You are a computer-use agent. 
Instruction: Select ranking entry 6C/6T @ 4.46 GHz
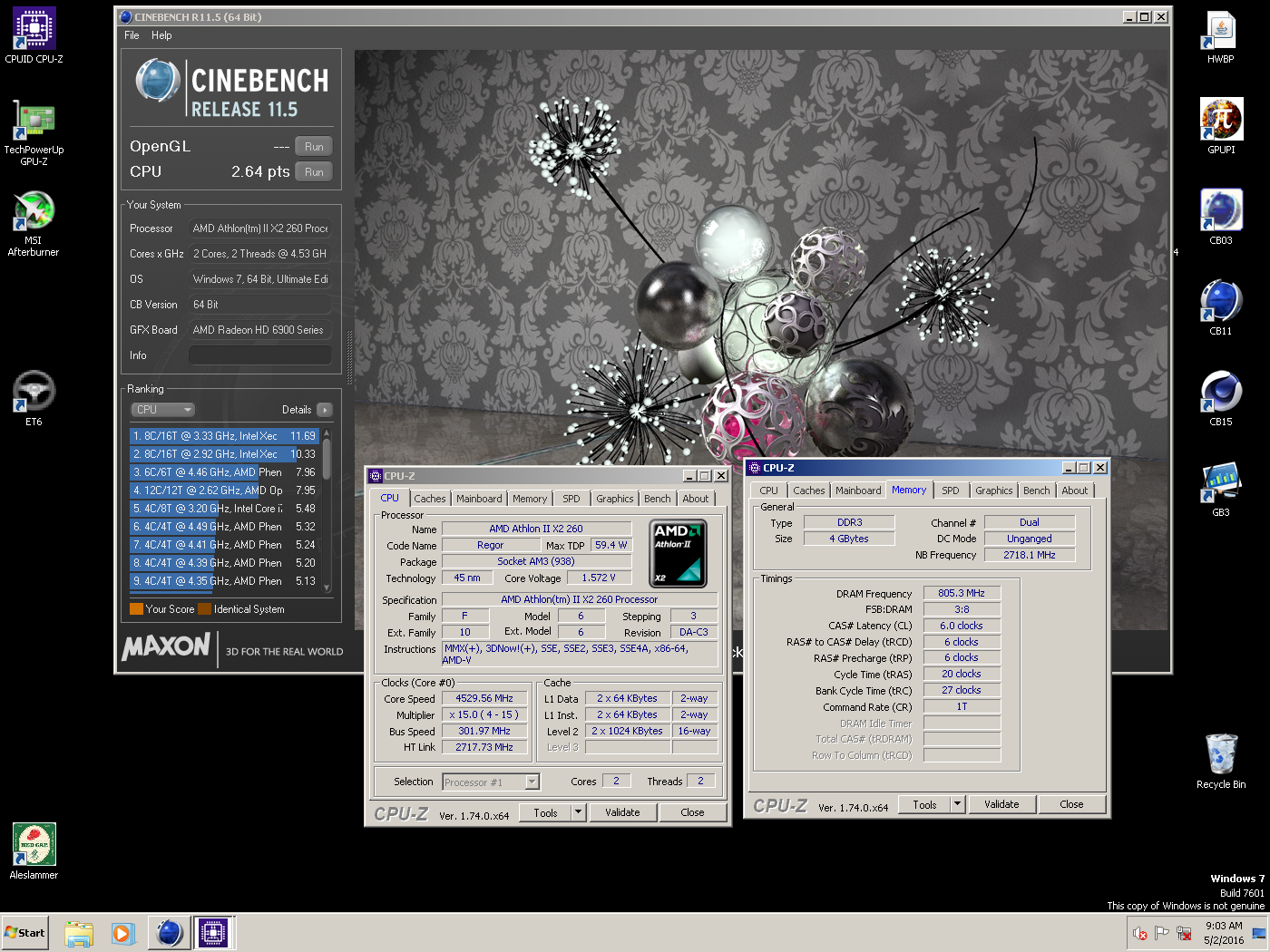click(x=225, y=472)
